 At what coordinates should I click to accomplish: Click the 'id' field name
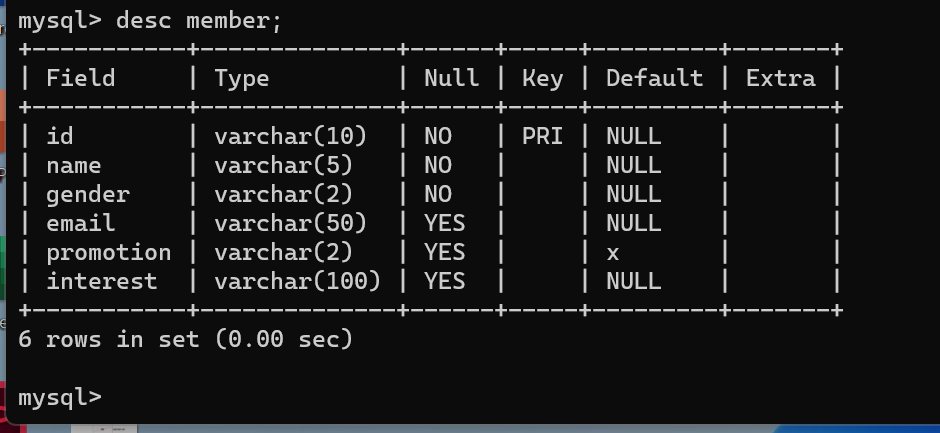[x=60, y=136]
